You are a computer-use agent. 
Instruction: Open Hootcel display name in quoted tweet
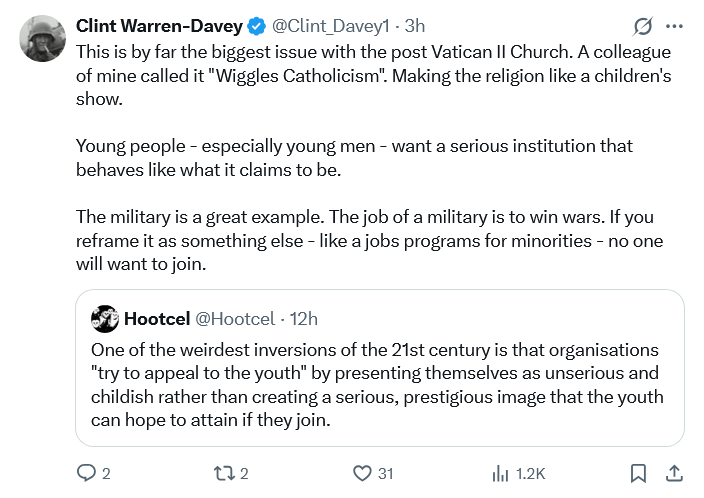[x=156, y=319]
